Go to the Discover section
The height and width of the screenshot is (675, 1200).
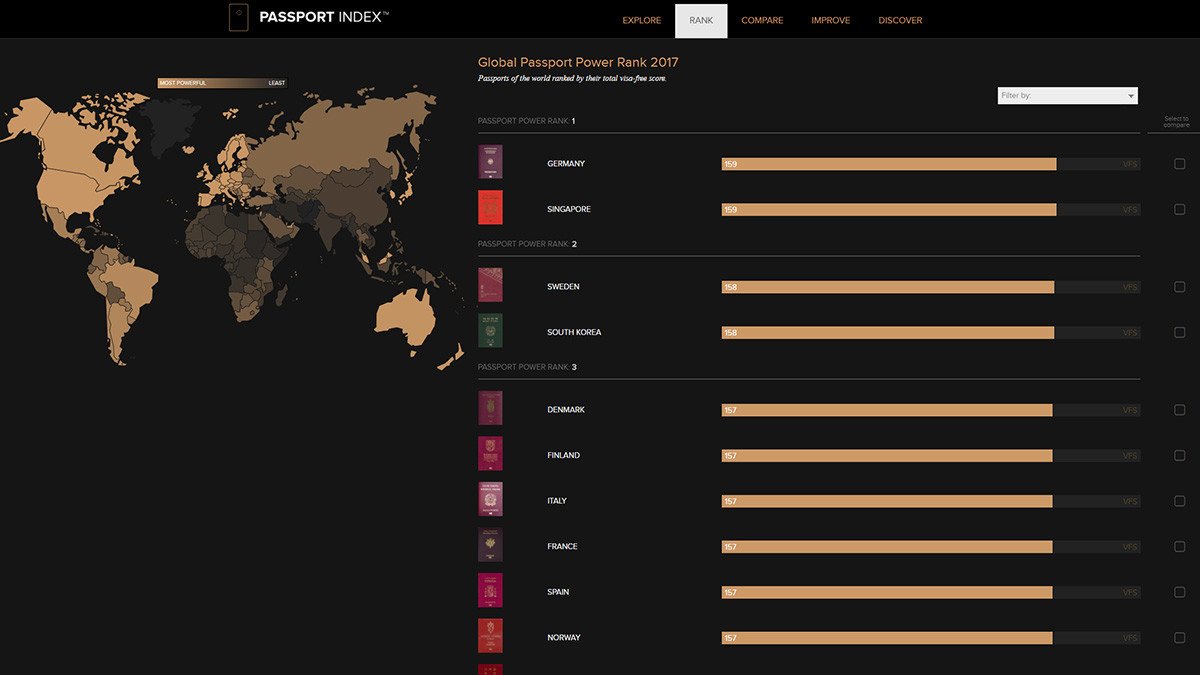[x=900, y=20]
